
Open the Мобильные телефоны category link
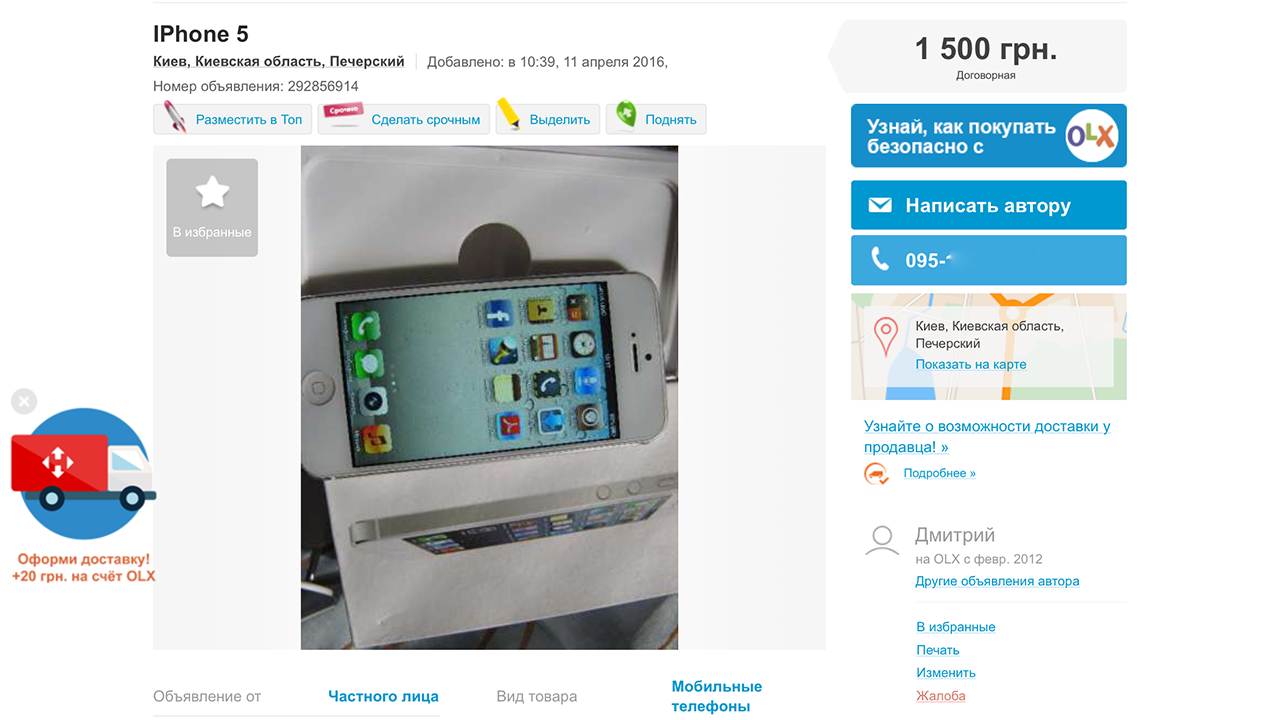716,696
